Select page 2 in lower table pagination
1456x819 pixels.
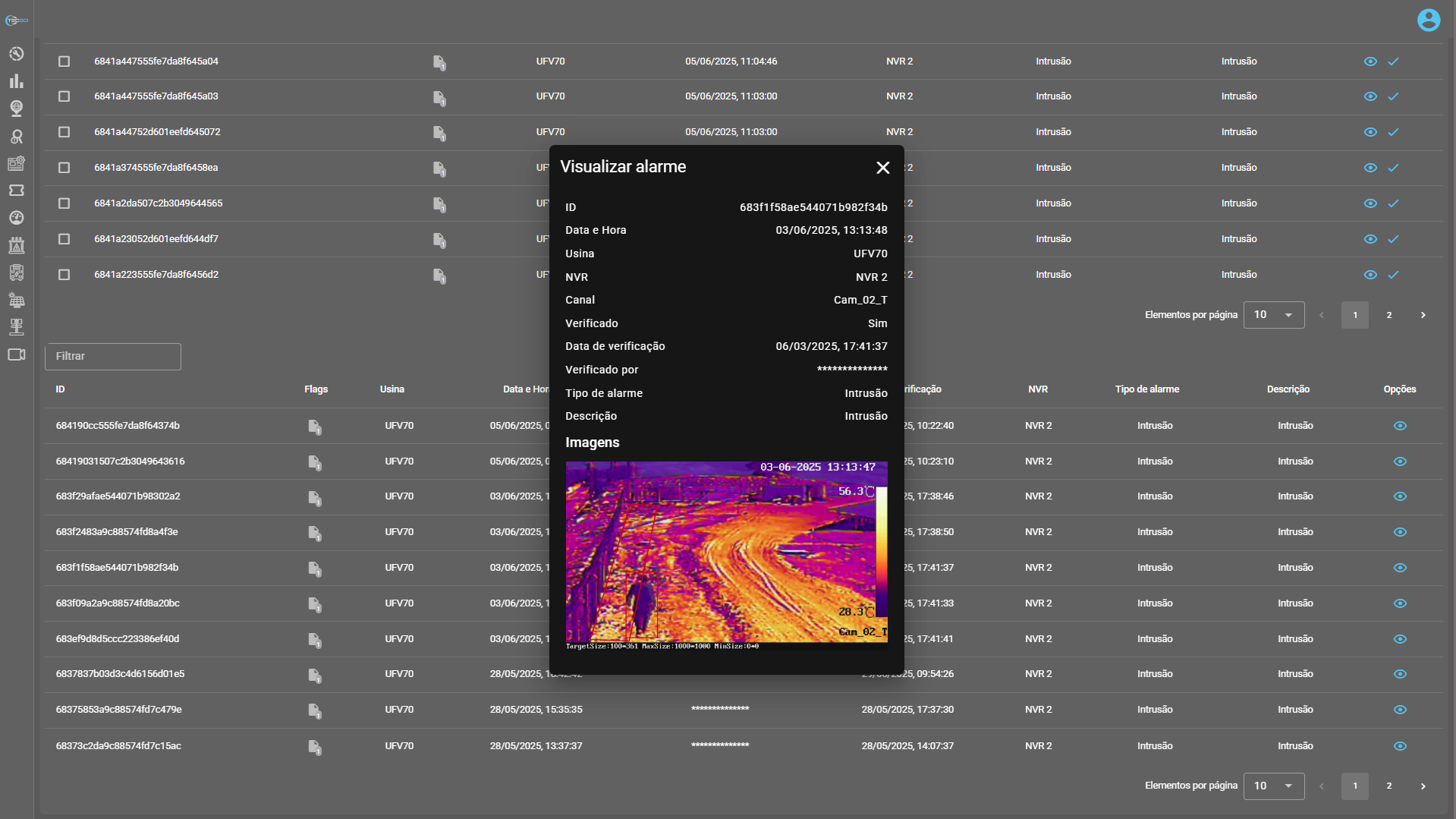[x=1388, y=786]
